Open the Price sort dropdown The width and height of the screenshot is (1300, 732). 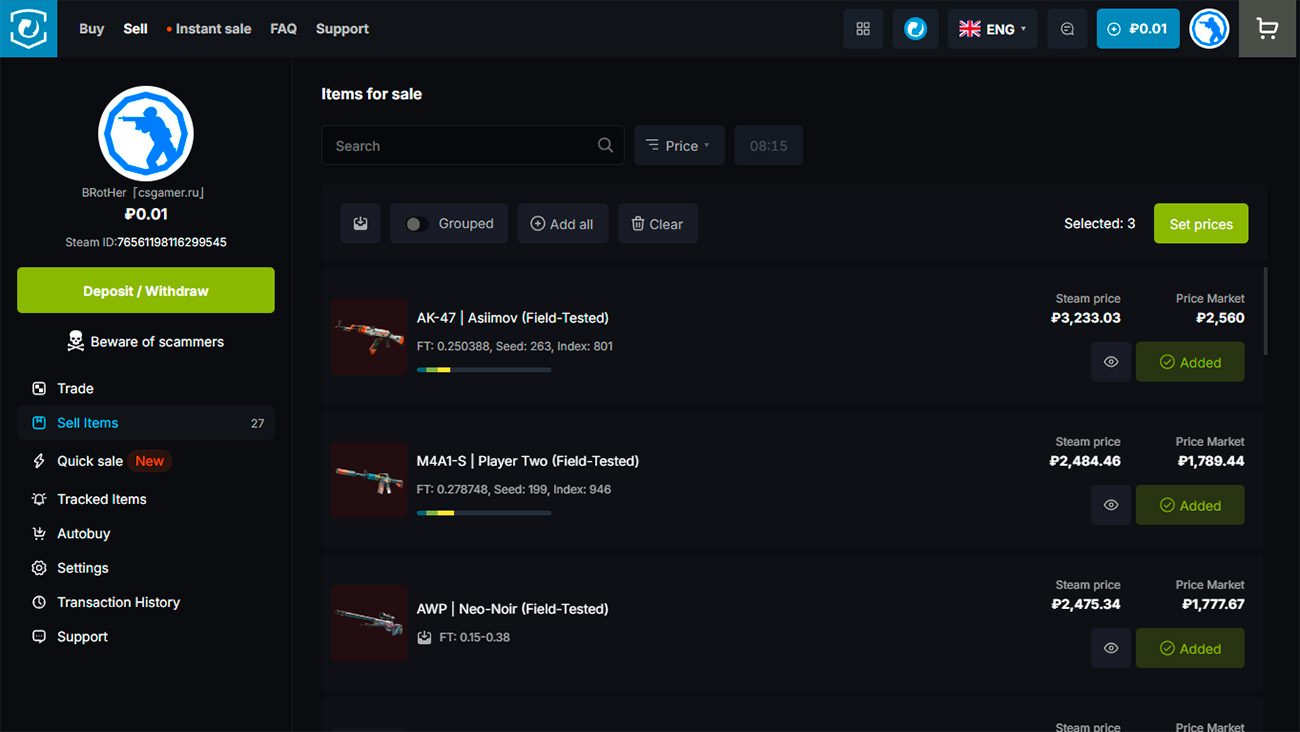click(679, 145)
